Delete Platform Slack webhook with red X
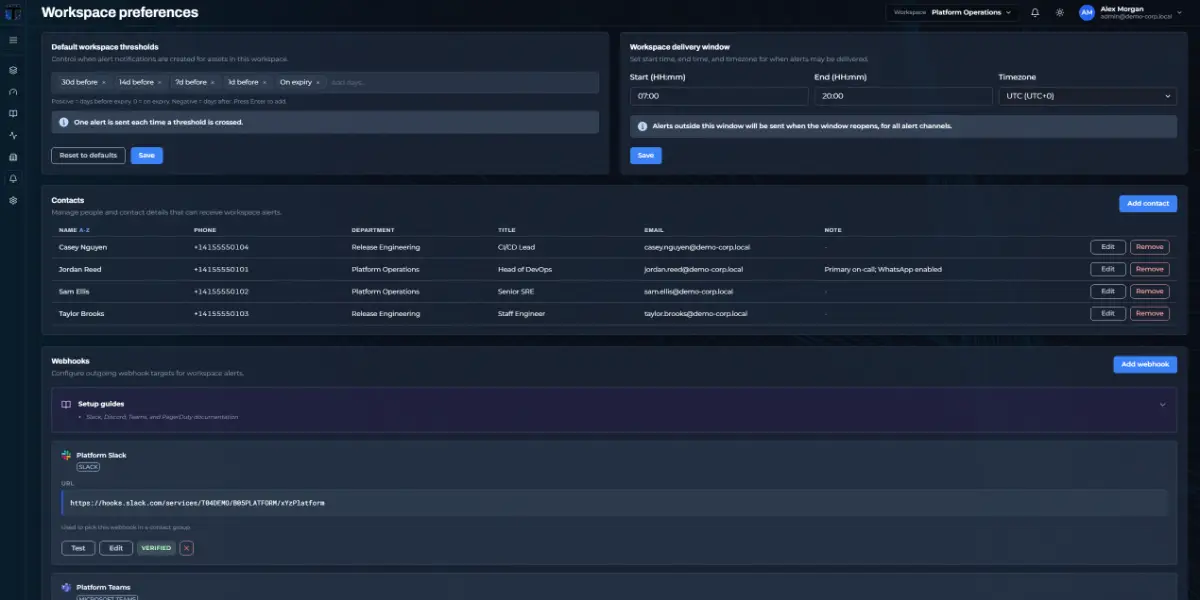Image resolution: width=1200 pixels, height=600 pixels. point(187,548)
